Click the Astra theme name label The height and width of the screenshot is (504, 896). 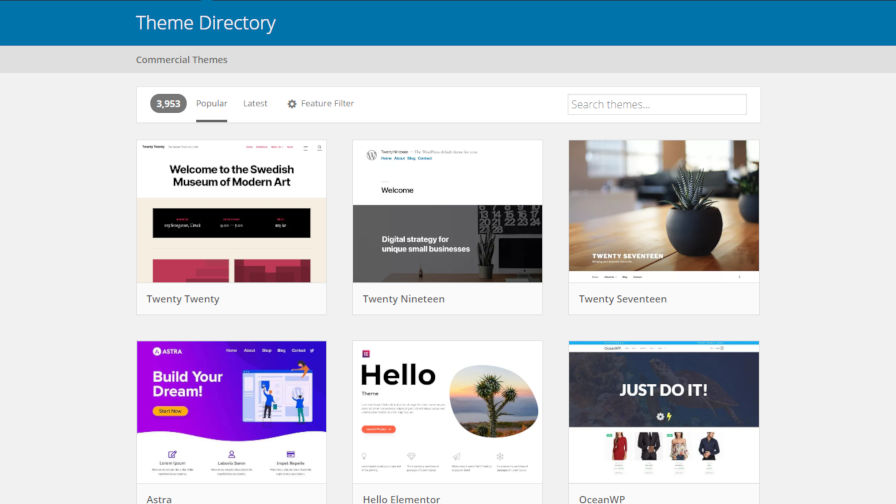(159, 499)
